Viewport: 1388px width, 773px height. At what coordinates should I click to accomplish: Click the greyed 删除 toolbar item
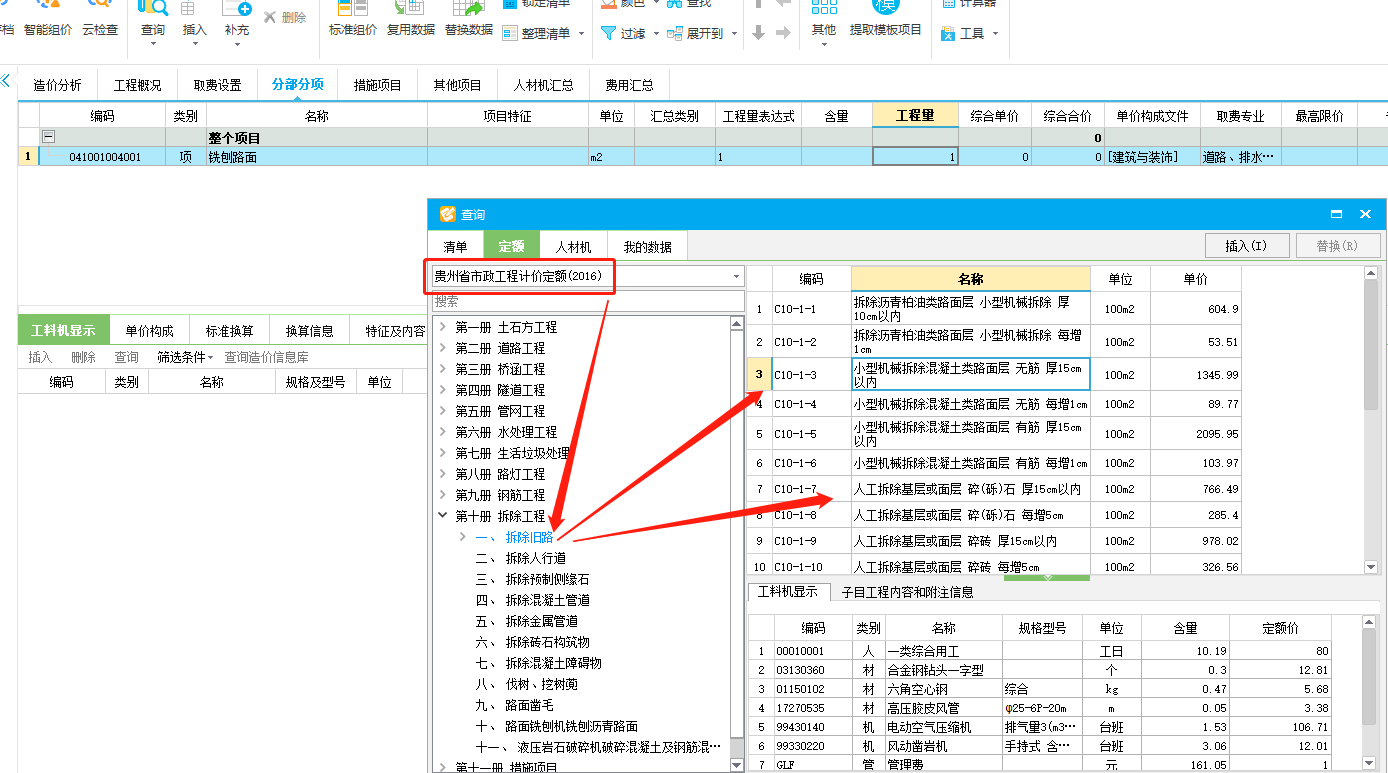coord(285,17)
